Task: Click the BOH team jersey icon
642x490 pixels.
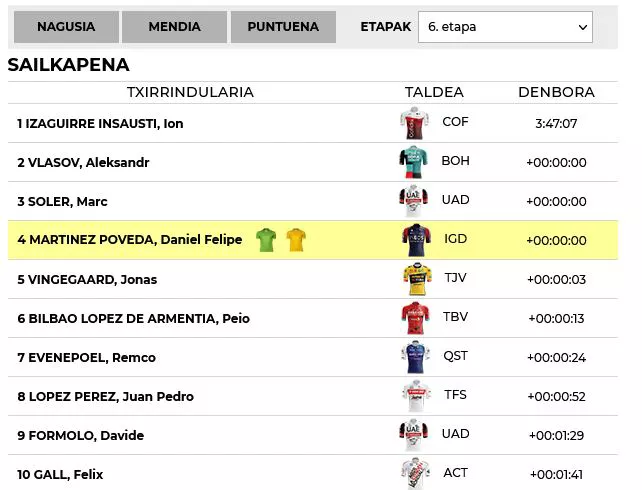Action: coord(413,162)
